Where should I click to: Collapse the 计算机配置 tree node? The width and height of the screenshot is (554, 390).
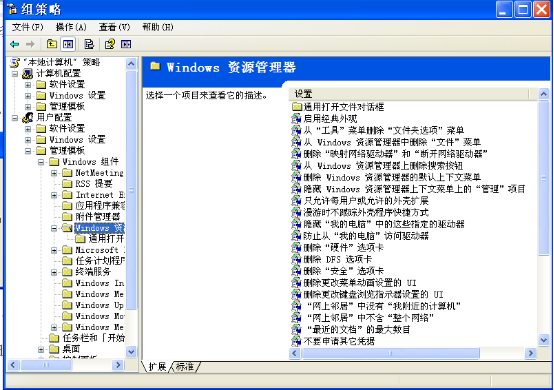click(15, 74)
